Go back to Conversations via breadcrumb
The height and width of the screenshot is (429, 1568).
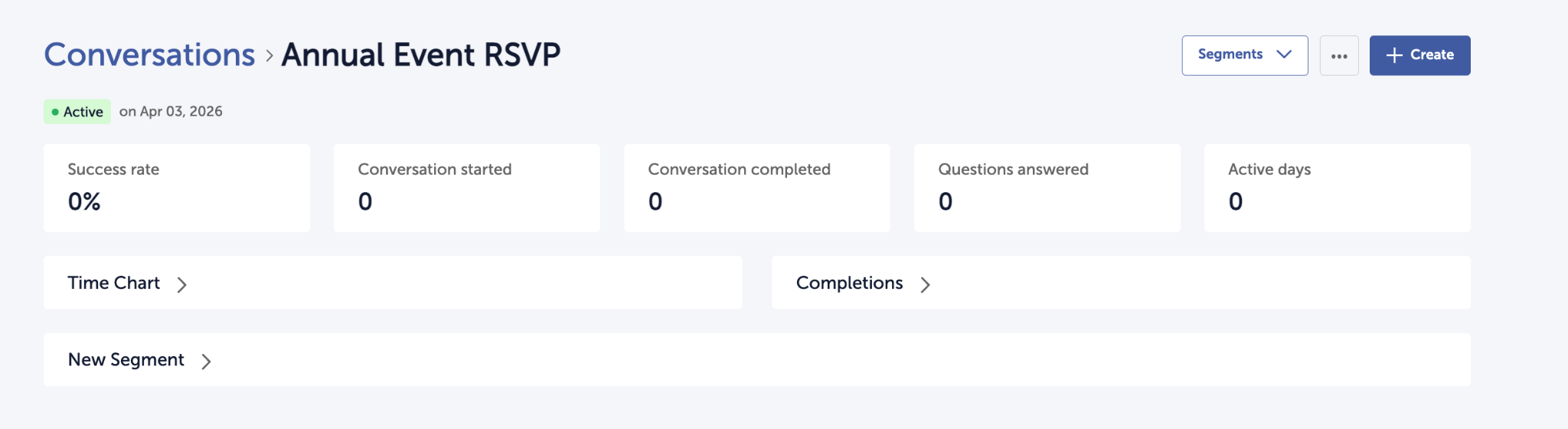(x=149, y=55)
